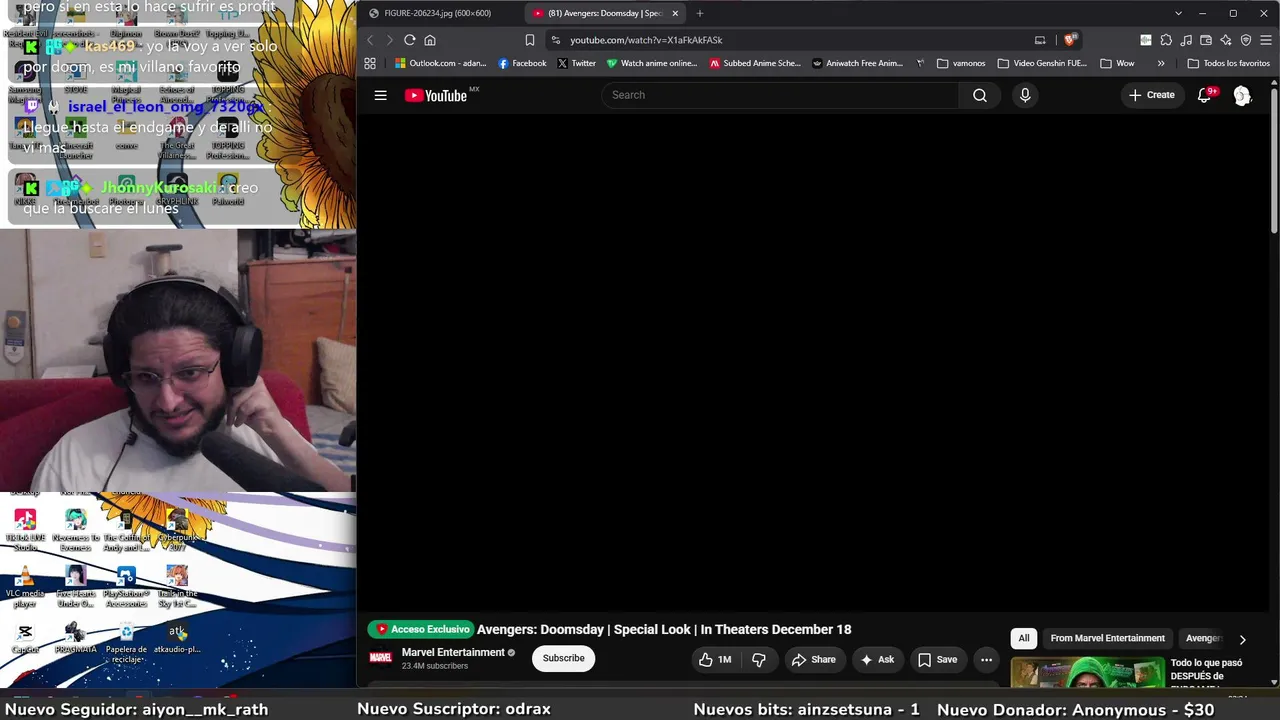
Task: Like the video with thumbs-up 1M
Action: (715, 659)
